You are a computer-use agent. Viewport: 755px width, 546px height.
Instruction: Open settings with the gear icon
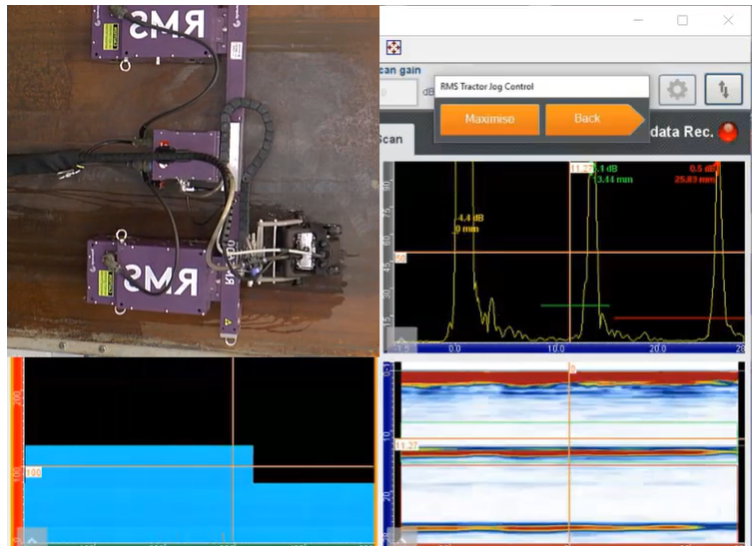[677, 90]
